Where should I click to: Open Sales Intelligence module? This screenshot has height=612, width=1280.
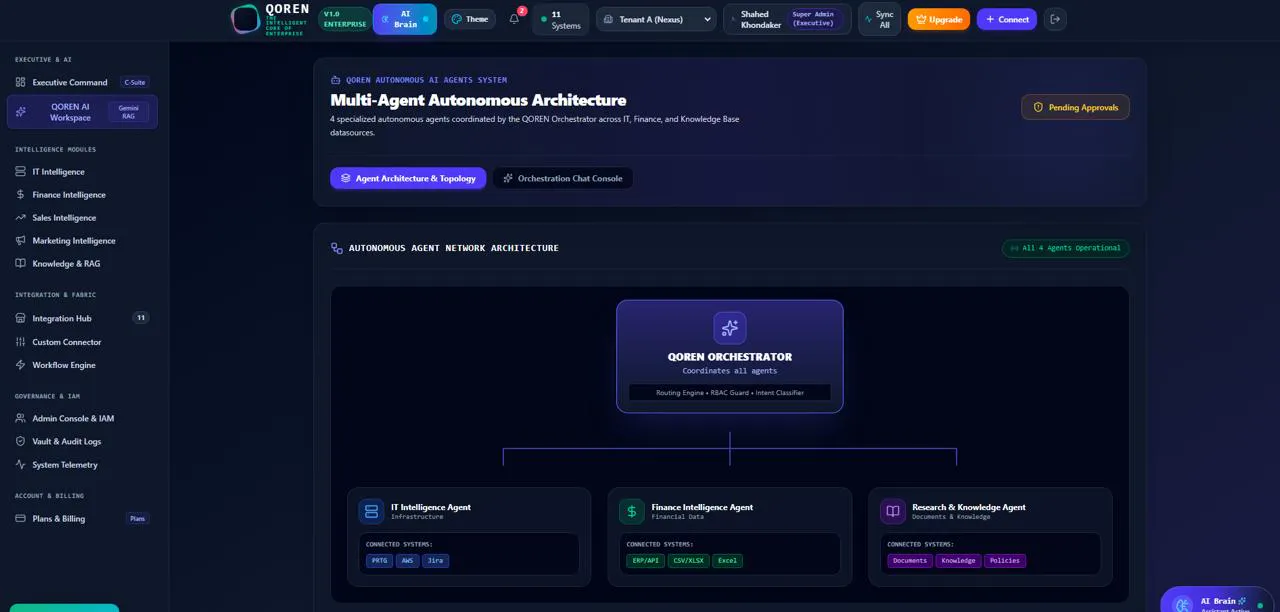pos(82,218)
